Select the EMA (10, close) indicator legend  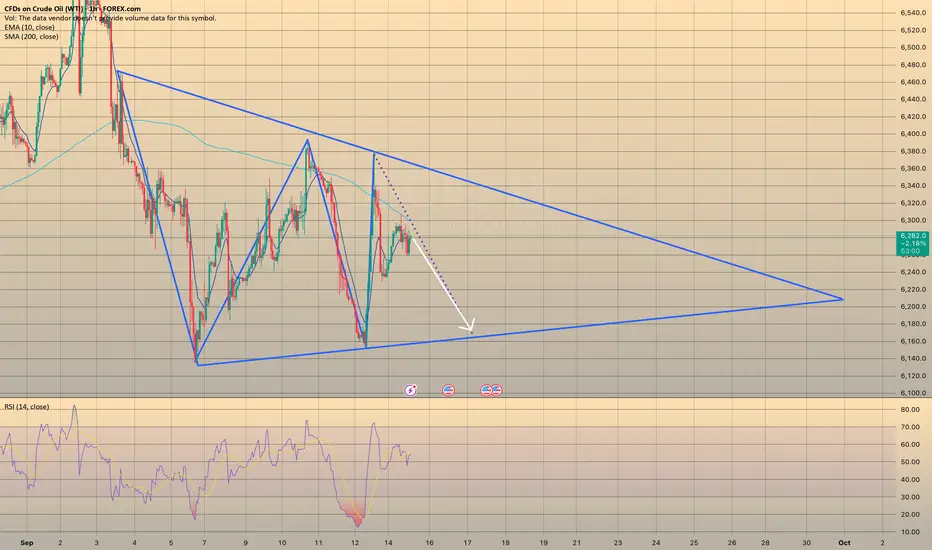(x=29, y=27)
